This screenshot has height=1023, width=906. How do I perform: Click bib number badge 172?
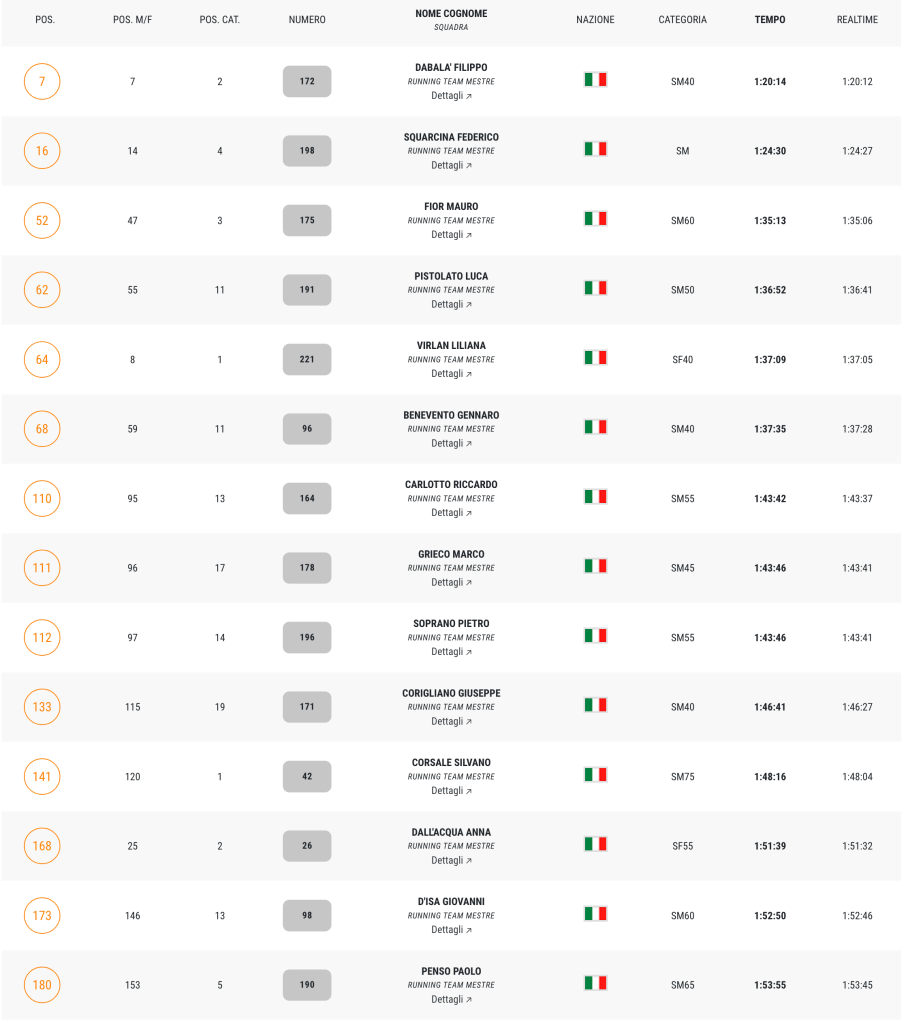pos(307,81)
